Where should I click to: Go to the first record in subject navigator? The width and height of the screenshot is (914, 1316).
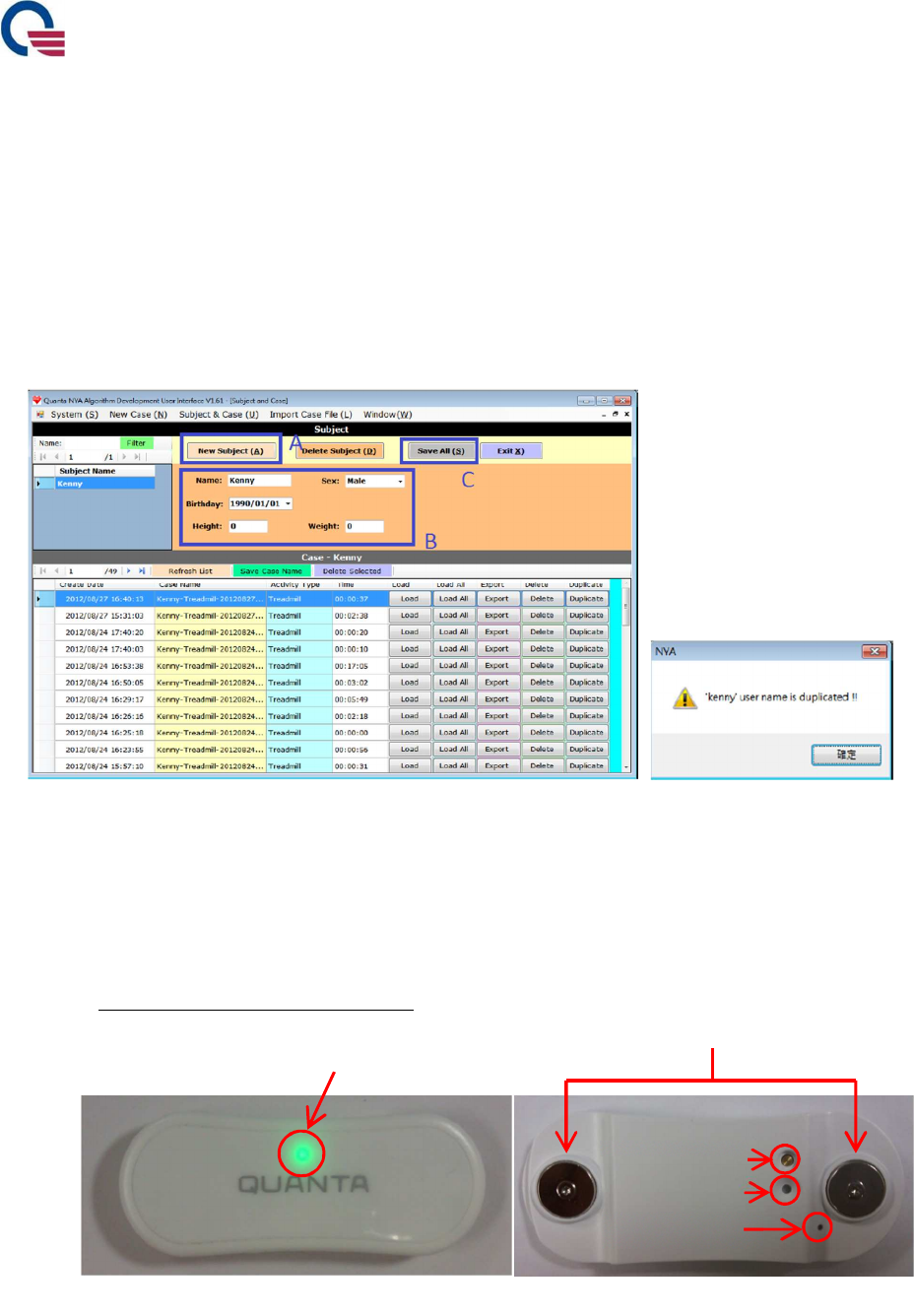tap(43, 457)
